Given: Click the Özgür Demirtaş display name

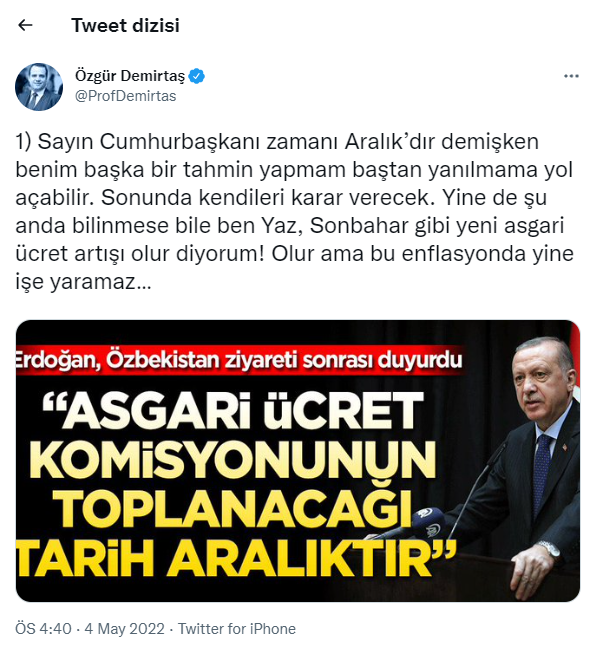Looking at the screenshot, I should tap(130, 76).
